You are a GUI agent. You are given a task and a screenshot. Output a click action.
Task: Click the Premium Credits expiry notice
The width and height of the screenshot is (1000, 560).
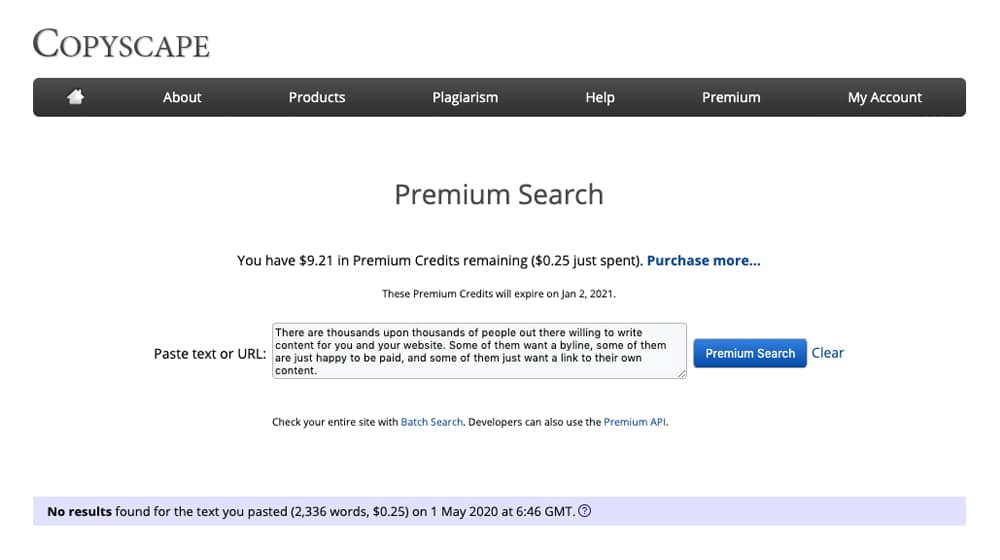(x=499, y=294)
